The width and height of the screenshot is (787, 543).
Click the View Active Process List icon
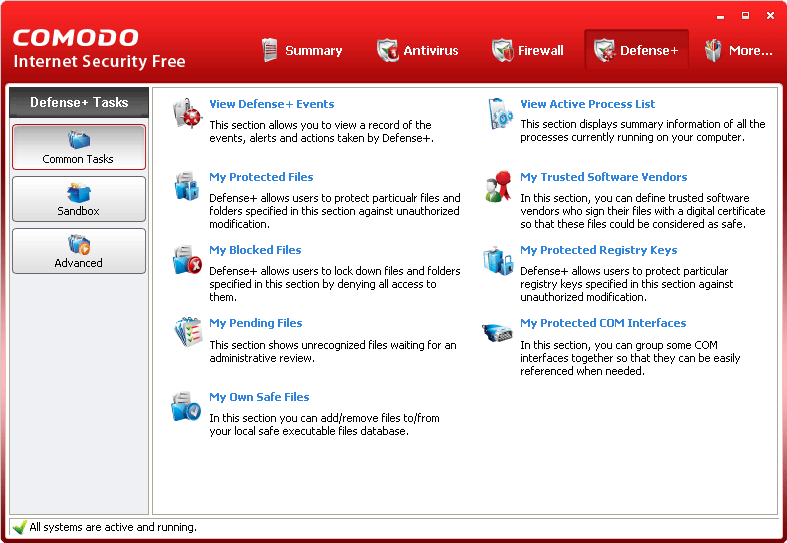click(500, 113)
